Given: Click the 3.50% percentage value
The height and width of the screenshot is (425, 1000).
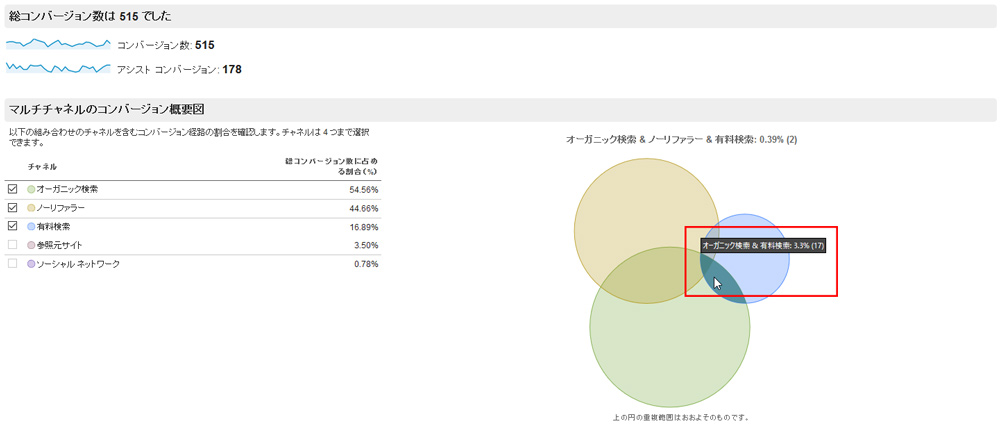Looking at the screenshot, I should click(368, 246).
